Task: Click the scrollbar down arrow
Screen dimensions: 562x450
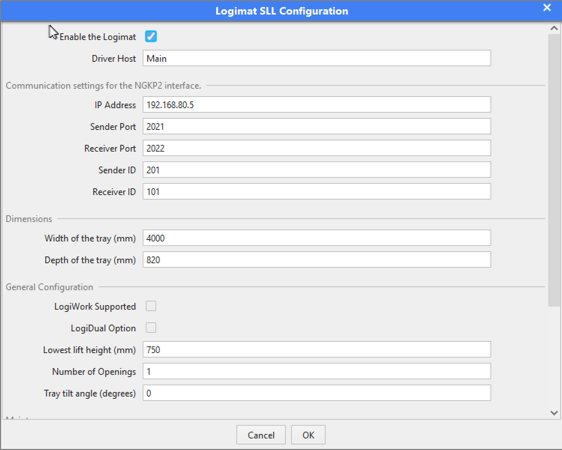Action: (554, 413)
